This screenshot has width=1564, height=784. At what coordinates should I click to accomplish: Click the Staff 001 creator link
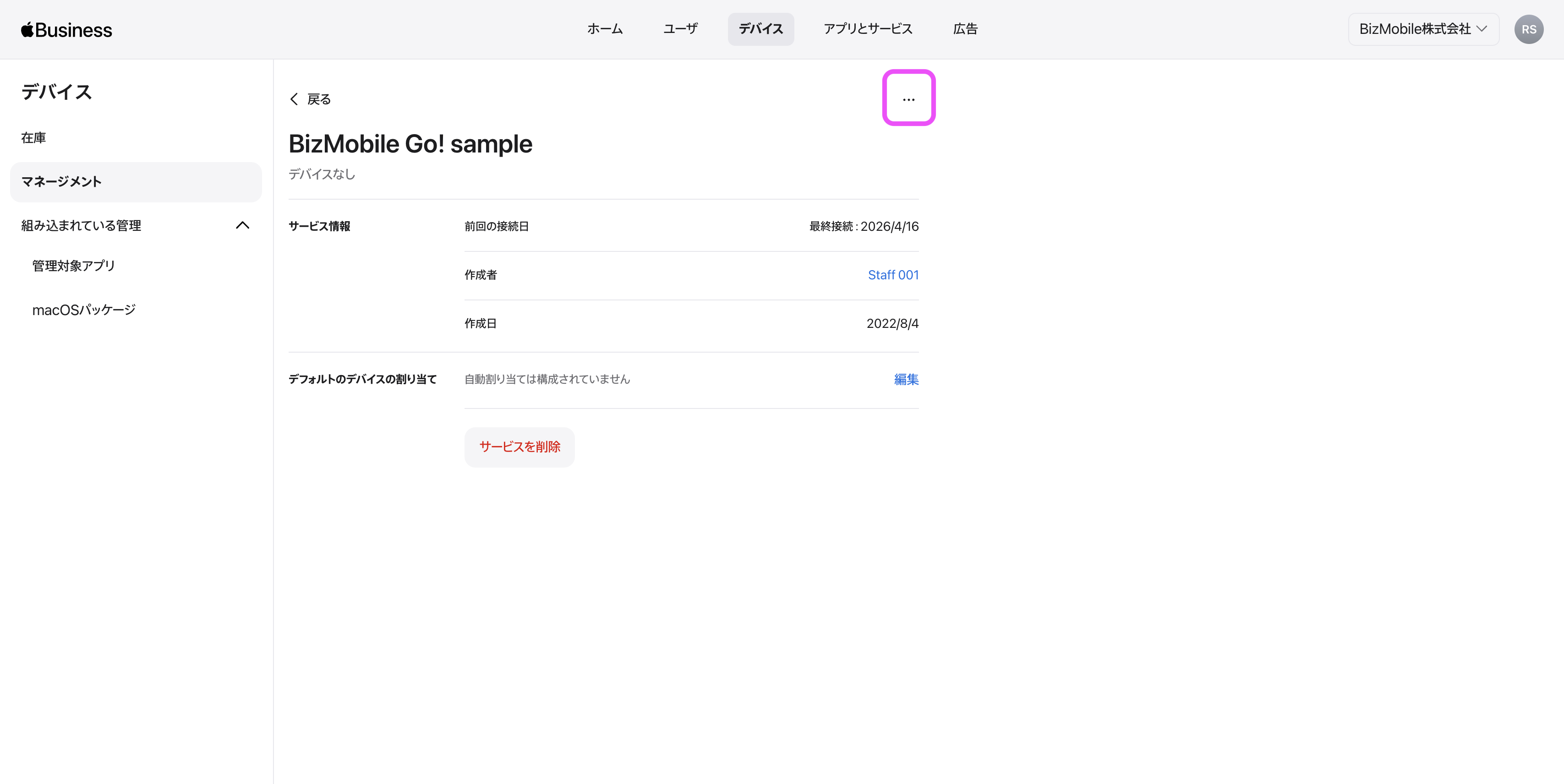[892, 275]
